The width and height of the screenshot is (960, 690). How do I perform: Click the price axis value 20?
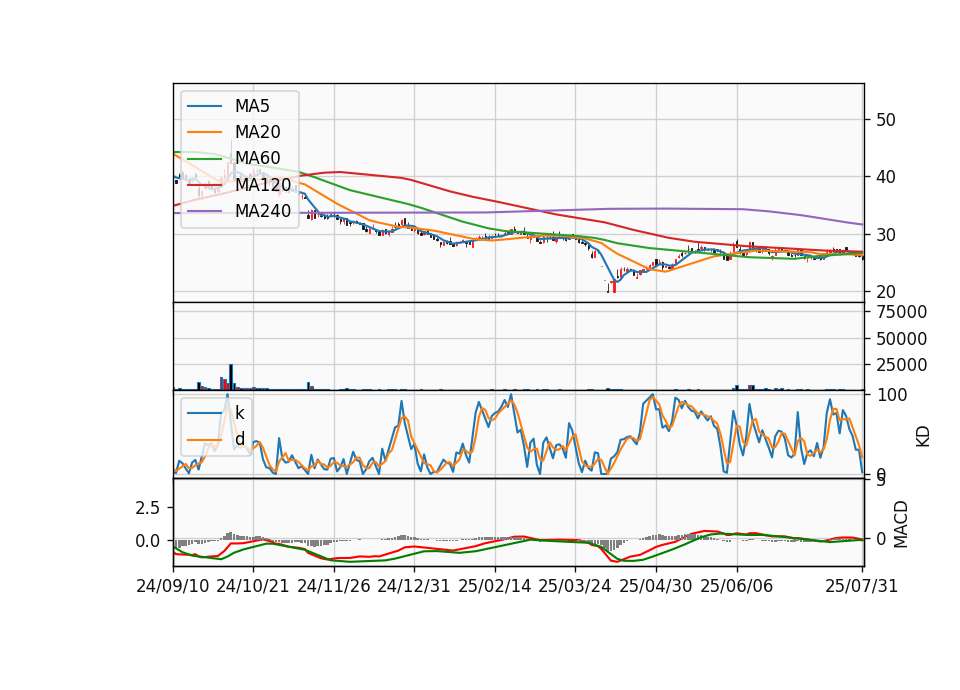pyautogui.click(x=886, y=292)
